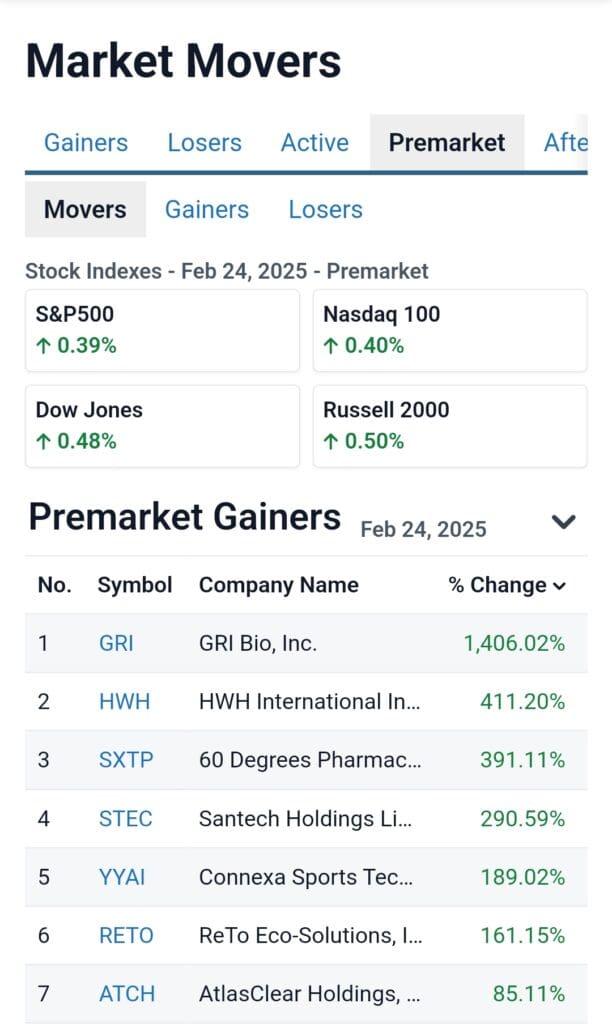Screen dimensions: 612x1024
Task: Expand the Premarket Gainers section chevron
Action: [564, 521]
